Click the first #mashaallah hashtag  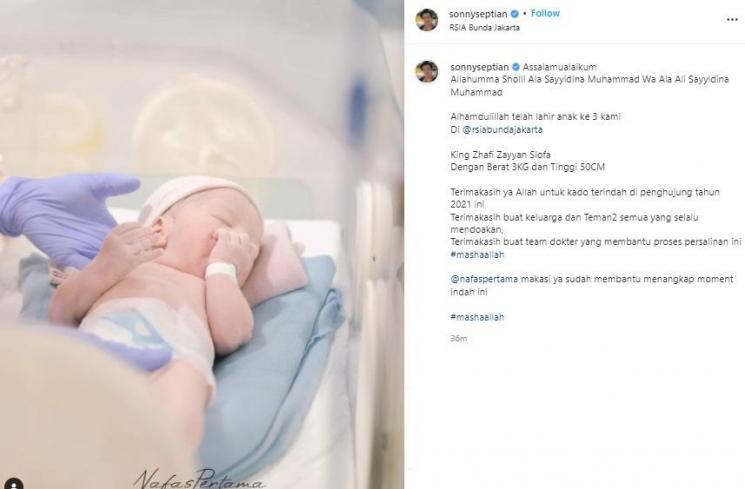(x=477, y=254)
